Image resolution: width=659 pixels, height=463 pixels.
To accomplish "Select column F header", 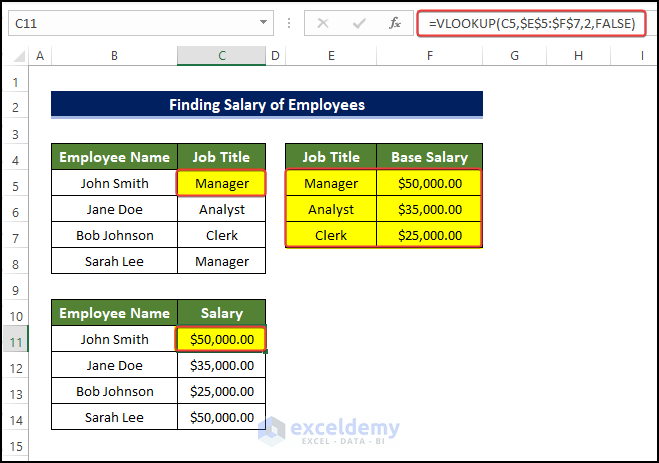I will (430, 55).
